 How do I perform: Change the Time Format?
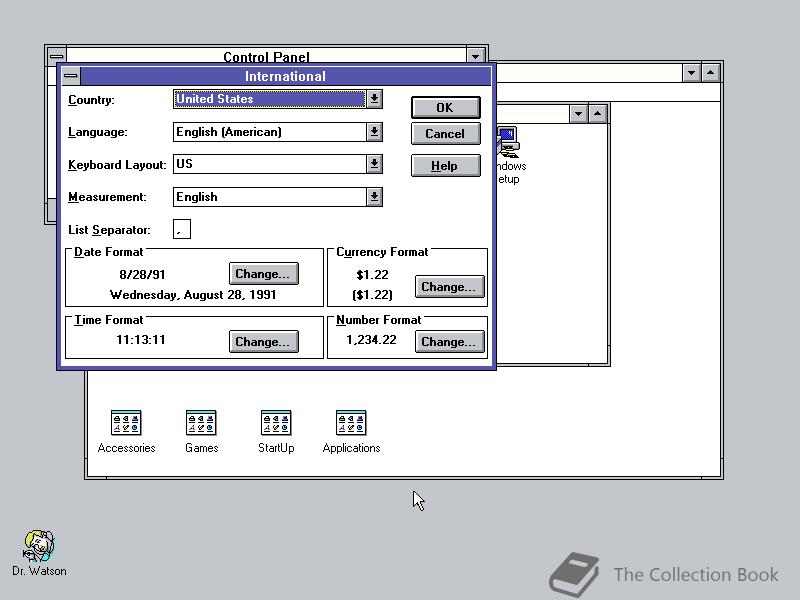(x=263, y=342)
